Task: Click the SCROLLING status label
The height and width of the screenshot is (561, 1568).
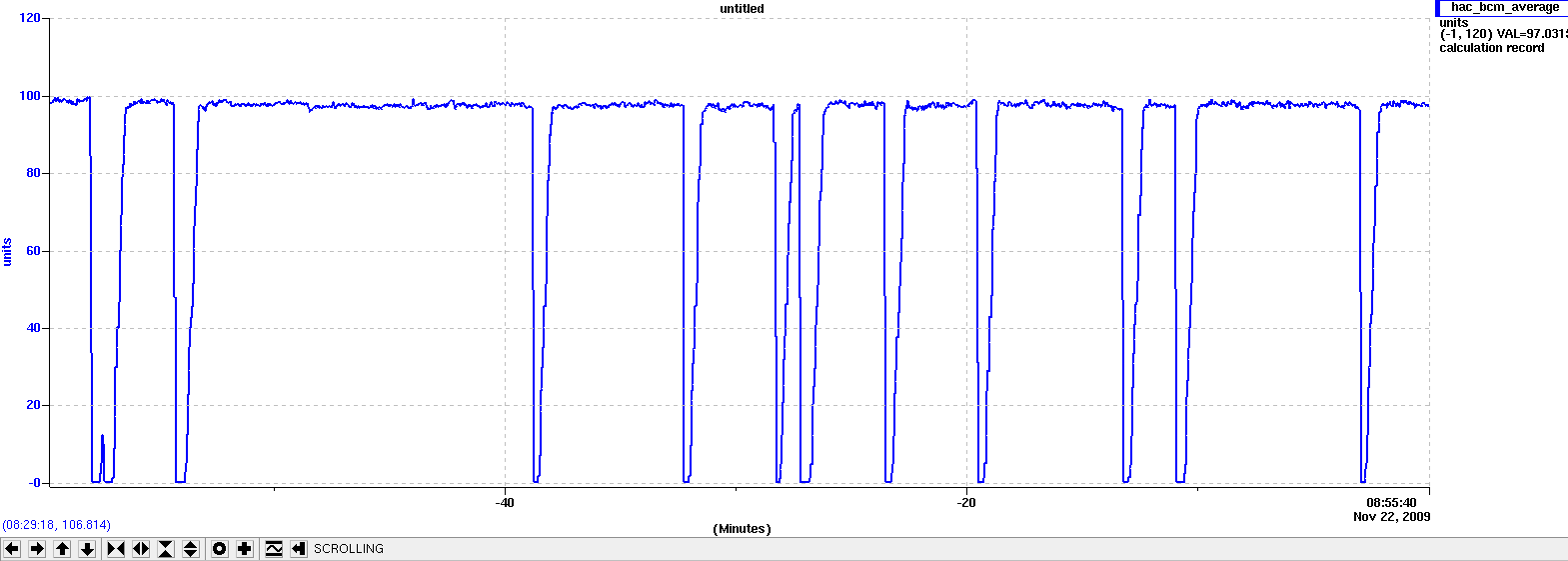Action: coord(349,549)
